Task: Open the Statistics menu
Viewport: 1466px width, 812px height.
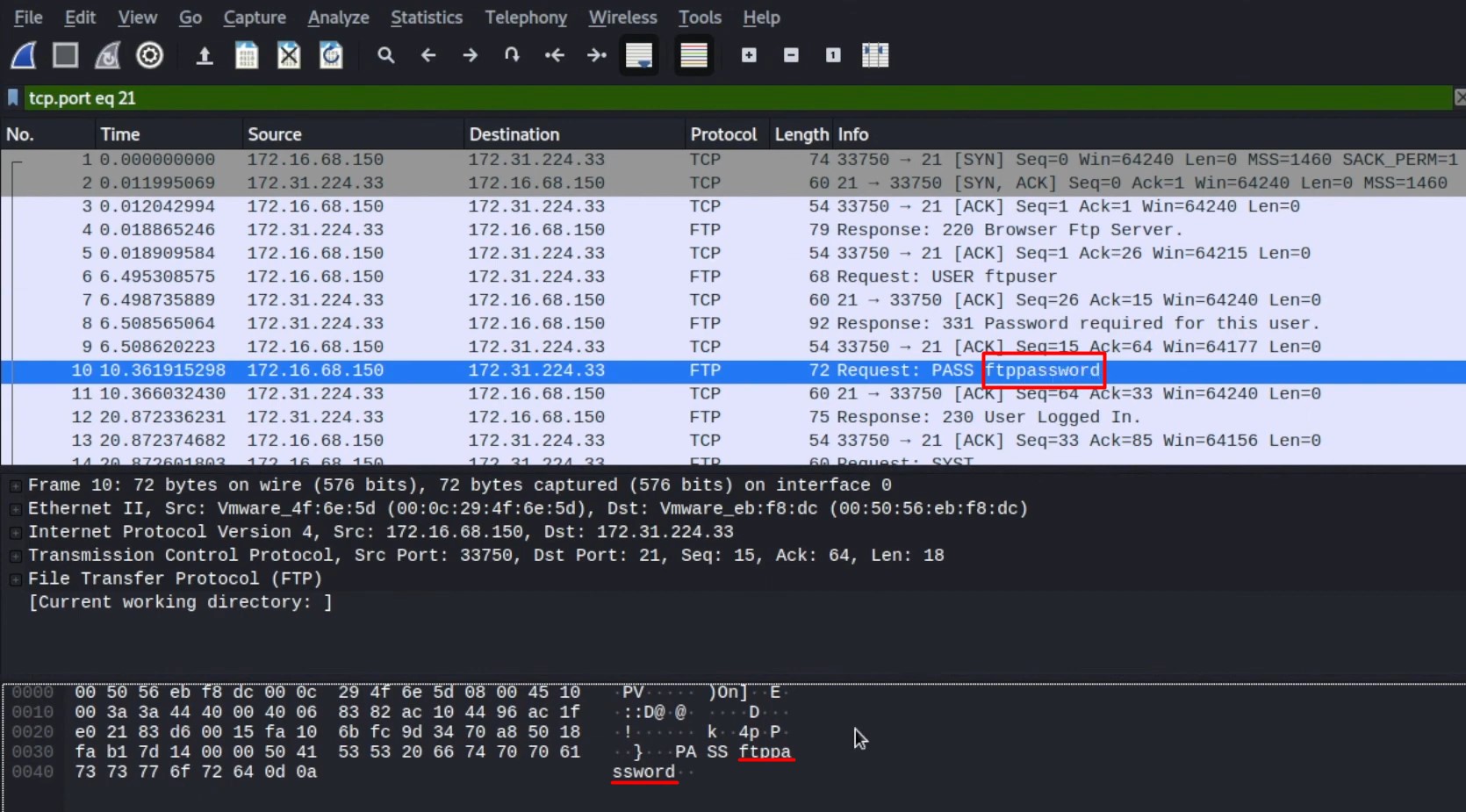Action: pos(427,18)
